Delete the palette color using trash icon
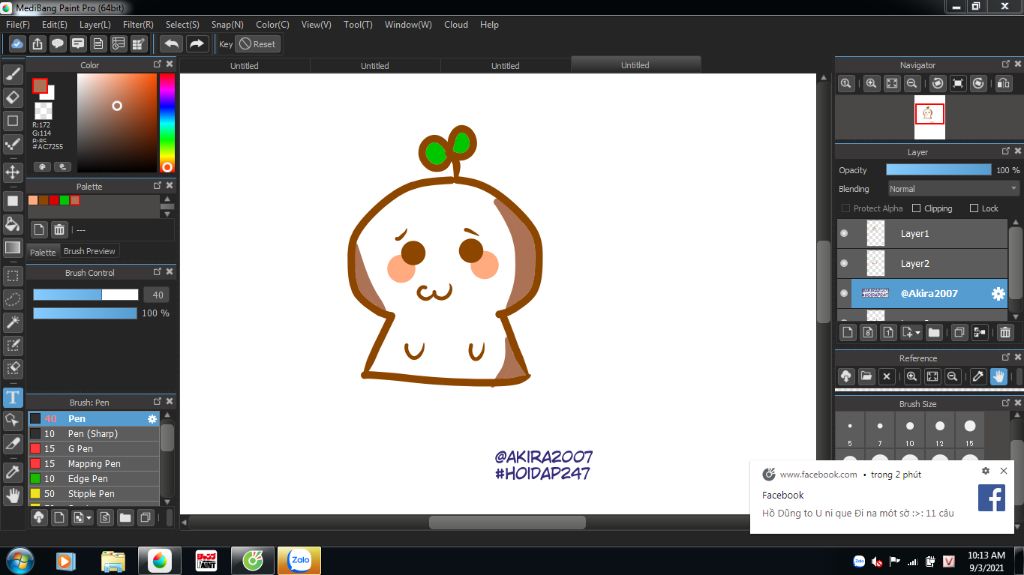Screen dimensions: 1024x575 coord(59,229)
